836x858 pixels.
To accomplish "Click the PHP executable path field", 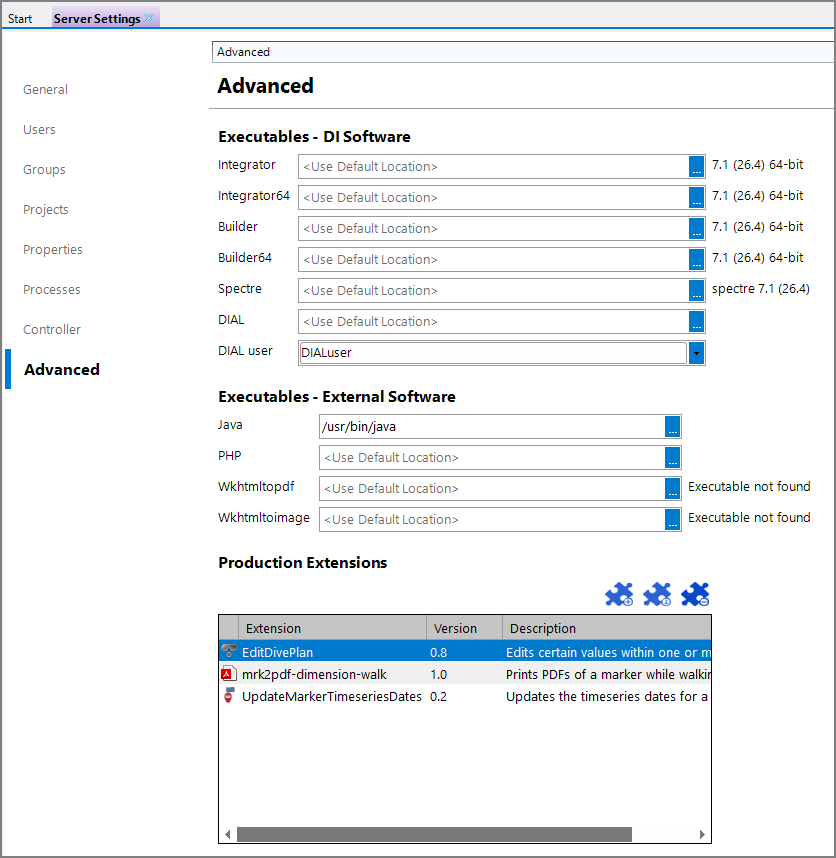I will point(492,458).
